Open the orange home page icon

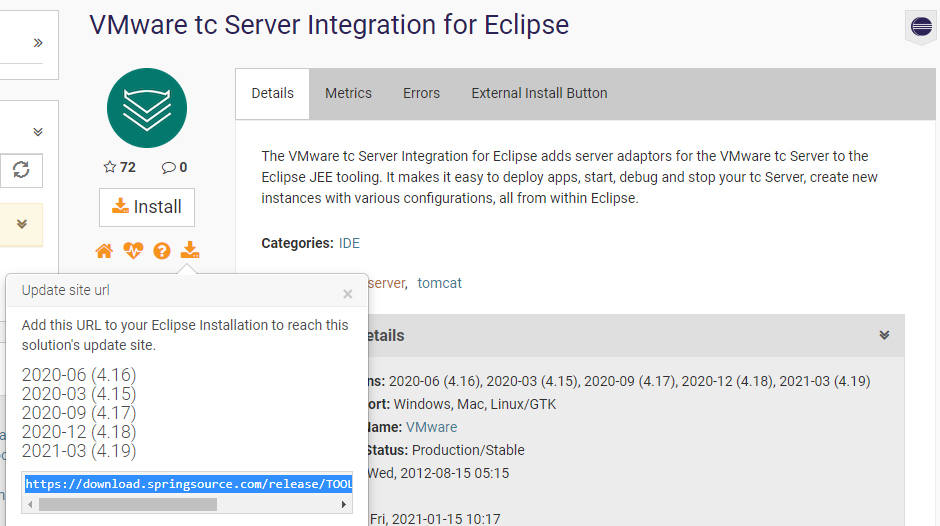click(104, 251)
